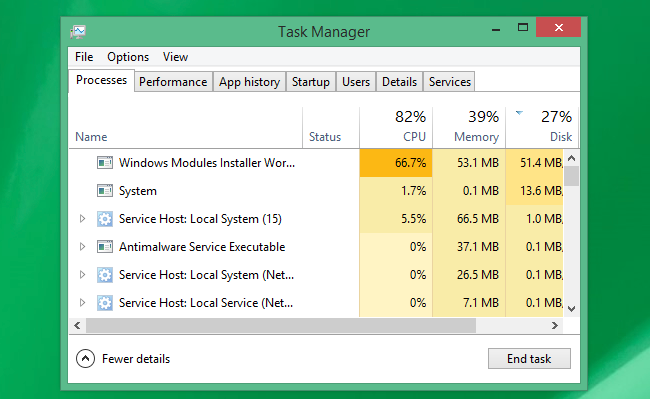The width and height of the screenshot is (650, 399).
Task: Click the 1.7% CPU value cell
Action: point(396,191)
